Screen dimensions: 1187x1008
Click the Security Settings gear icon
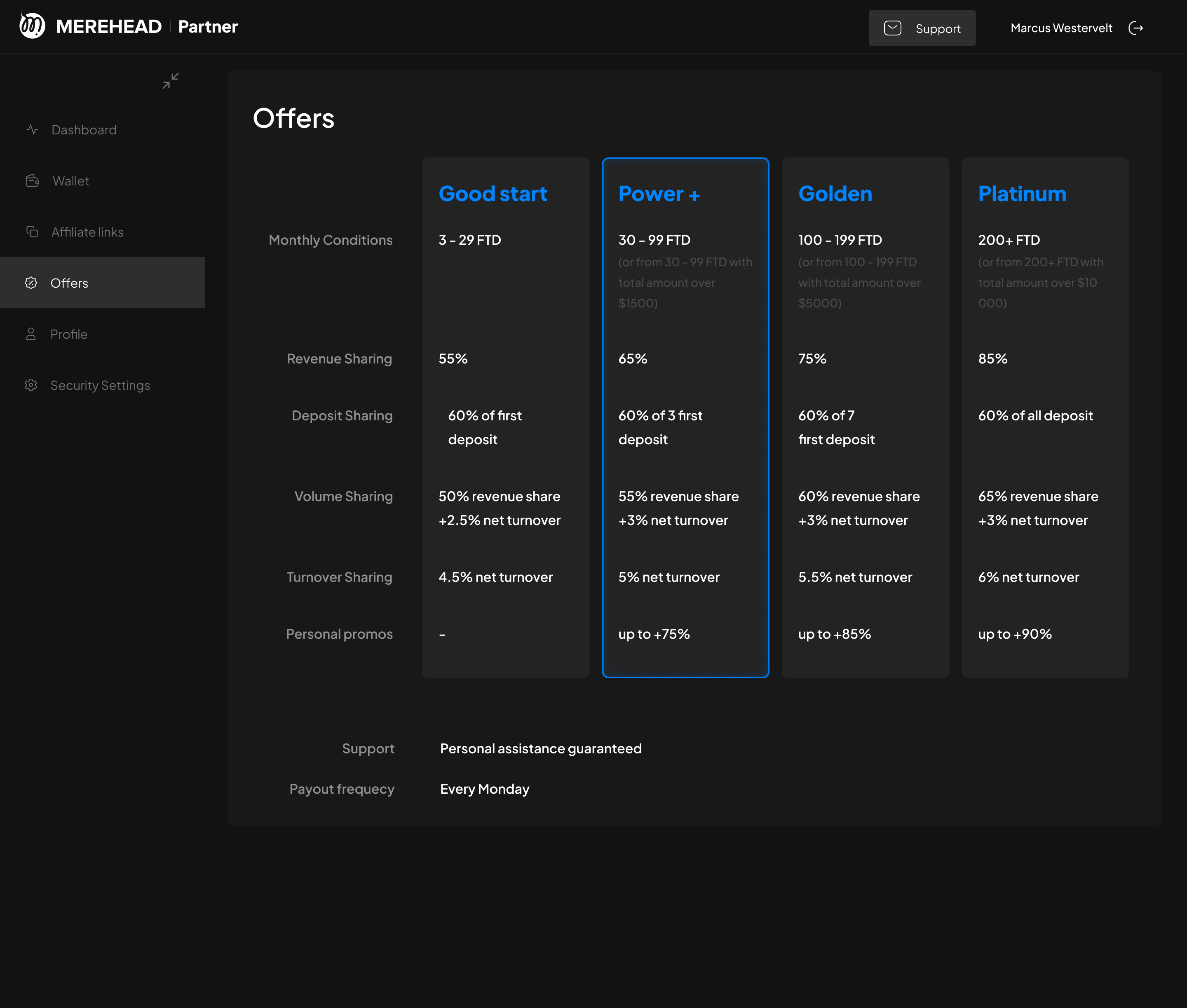[x=31, y=385]
